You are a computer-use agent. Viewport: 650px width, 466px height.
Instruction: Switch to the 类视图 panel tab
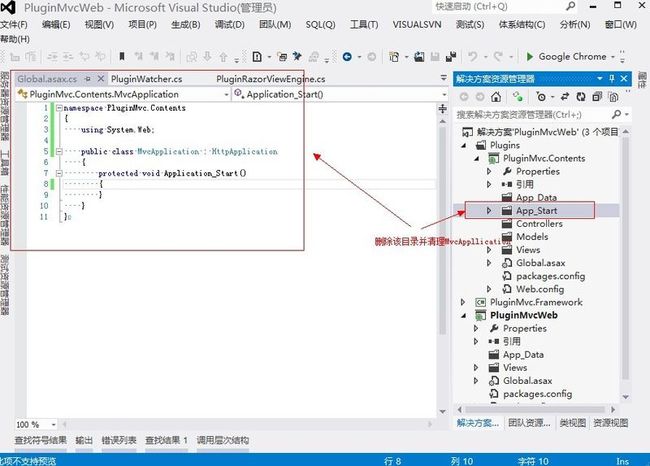point(572,423)
